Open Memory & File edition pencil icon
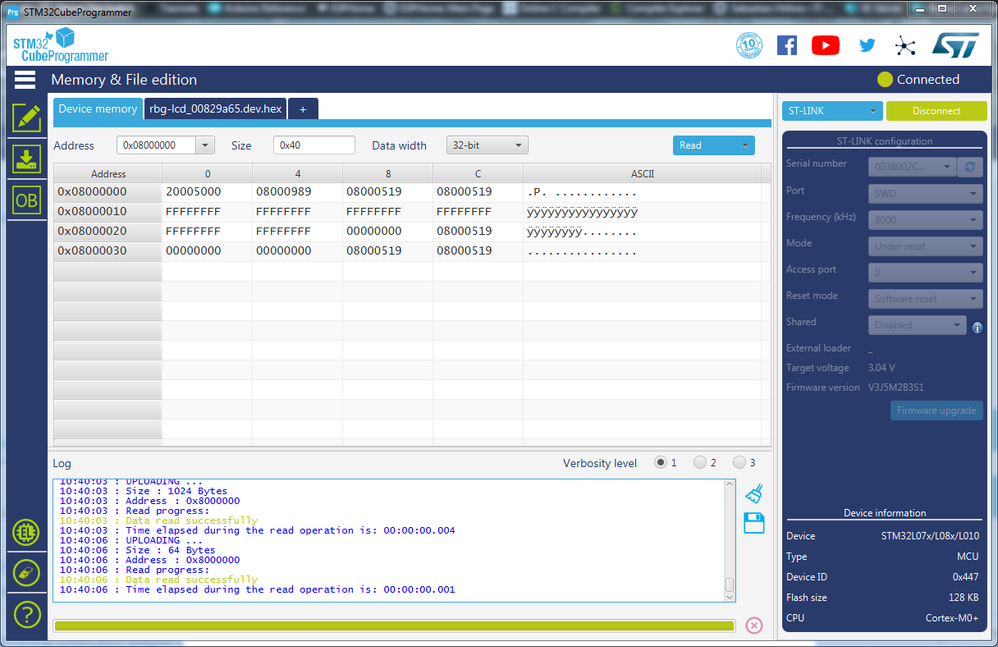 26,118
